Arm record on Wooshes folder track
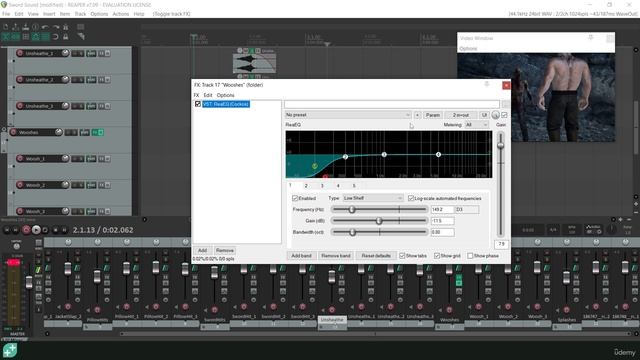This screenshot has height=360, width=640. (x=13, y=132)
